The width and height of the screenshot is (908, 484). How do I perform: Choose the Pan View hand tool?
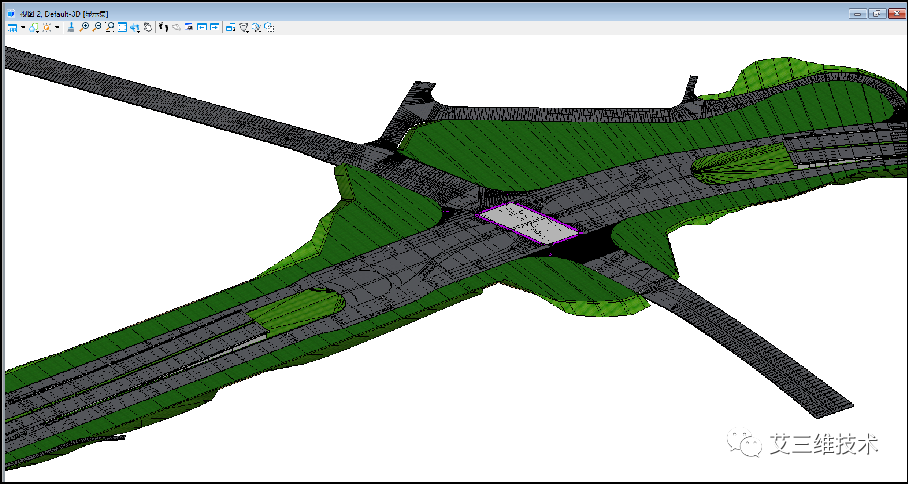(x=148, y=28)
